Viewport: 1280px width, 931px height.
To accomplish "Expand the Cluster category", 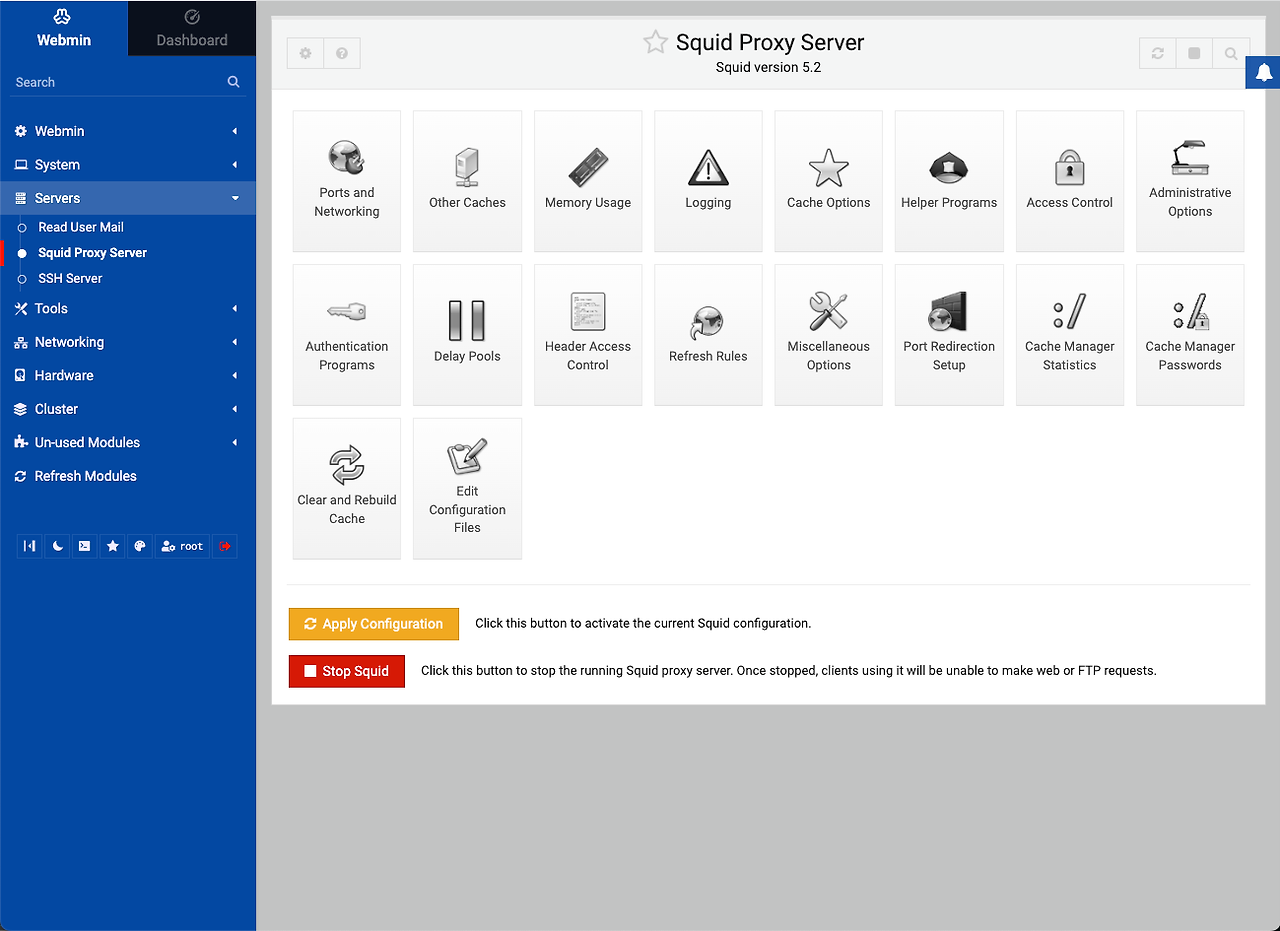I will coord(128,409).
